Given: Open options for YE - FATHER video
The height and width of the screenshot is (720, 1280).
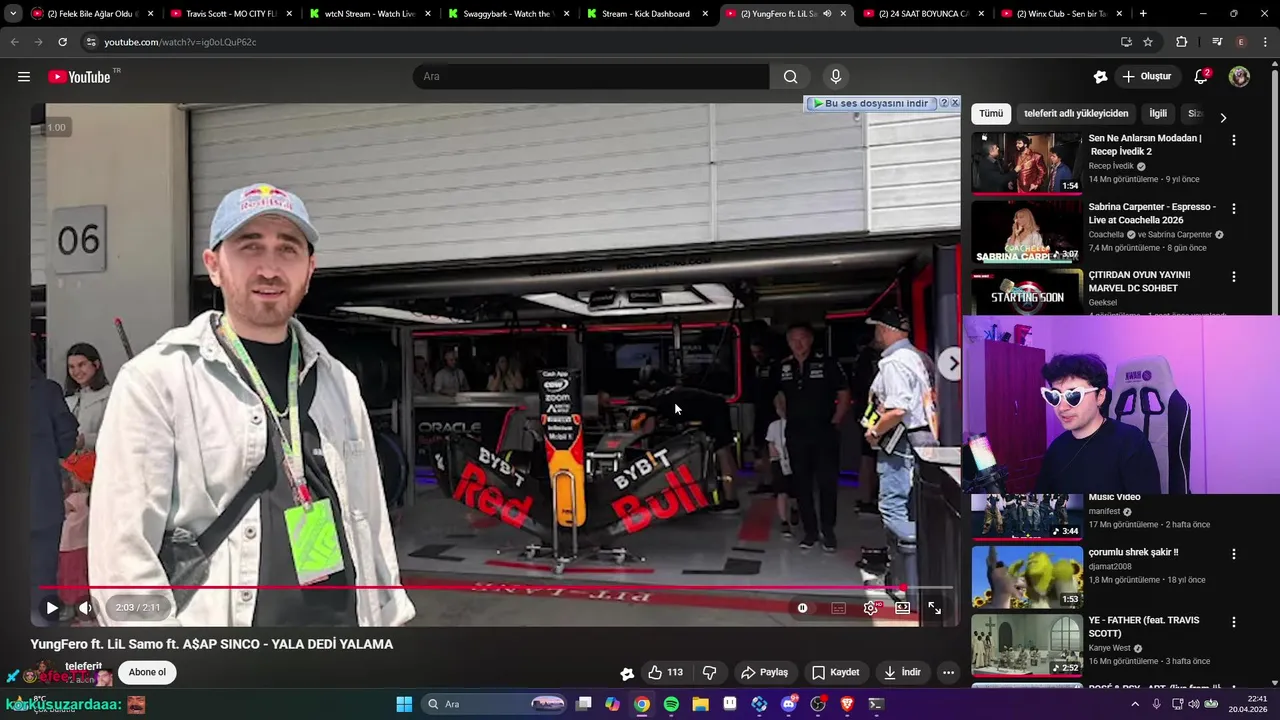Looking at the screenshot, I should (x=1233, y=622).
